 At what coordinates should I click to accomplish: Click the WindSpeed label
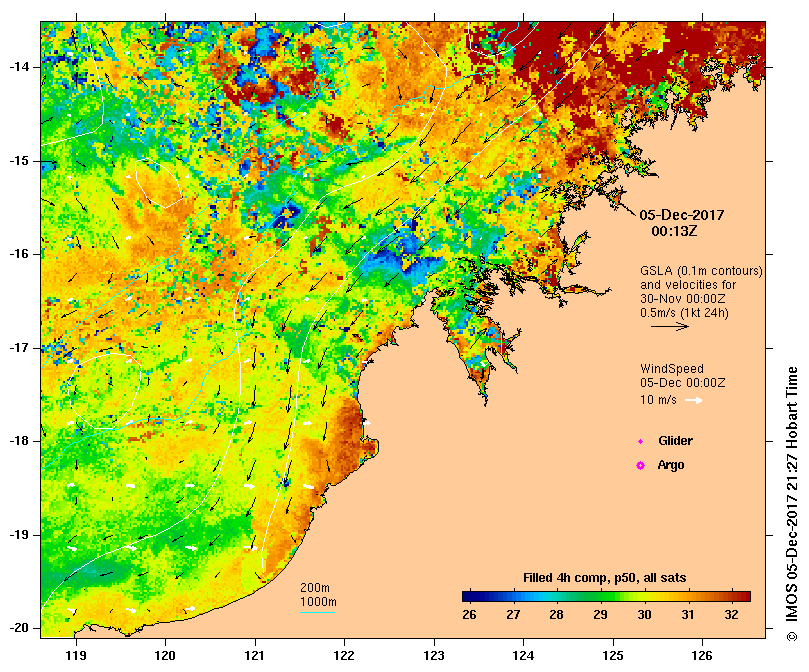point(672,369)
